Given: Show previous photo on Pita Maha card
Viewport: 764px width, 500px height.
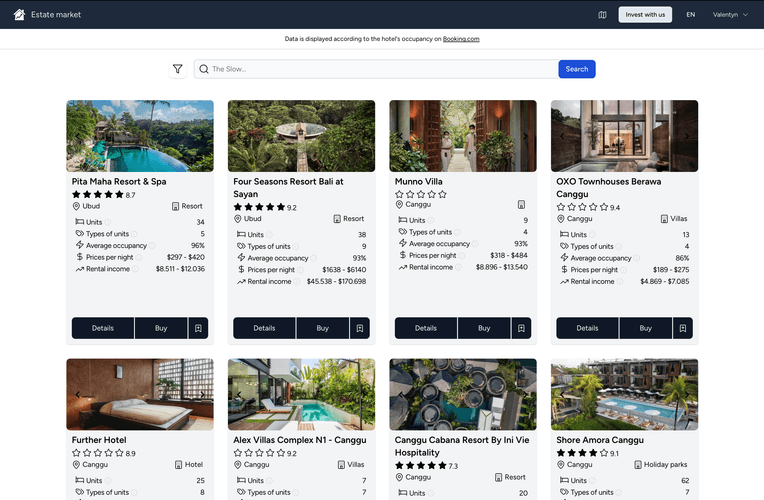Looking at the screenshot, I should coord(77,136).
